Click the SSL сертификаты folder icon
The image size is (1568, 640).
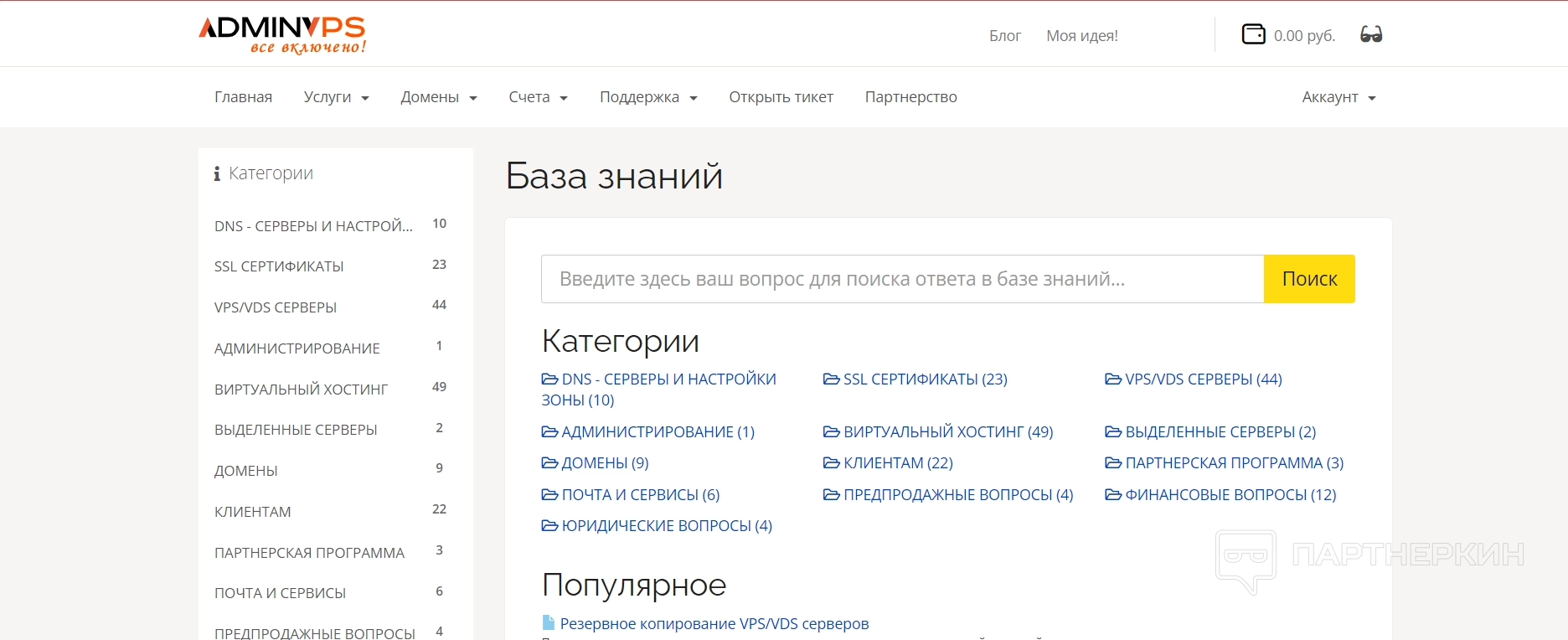(831, 379)
